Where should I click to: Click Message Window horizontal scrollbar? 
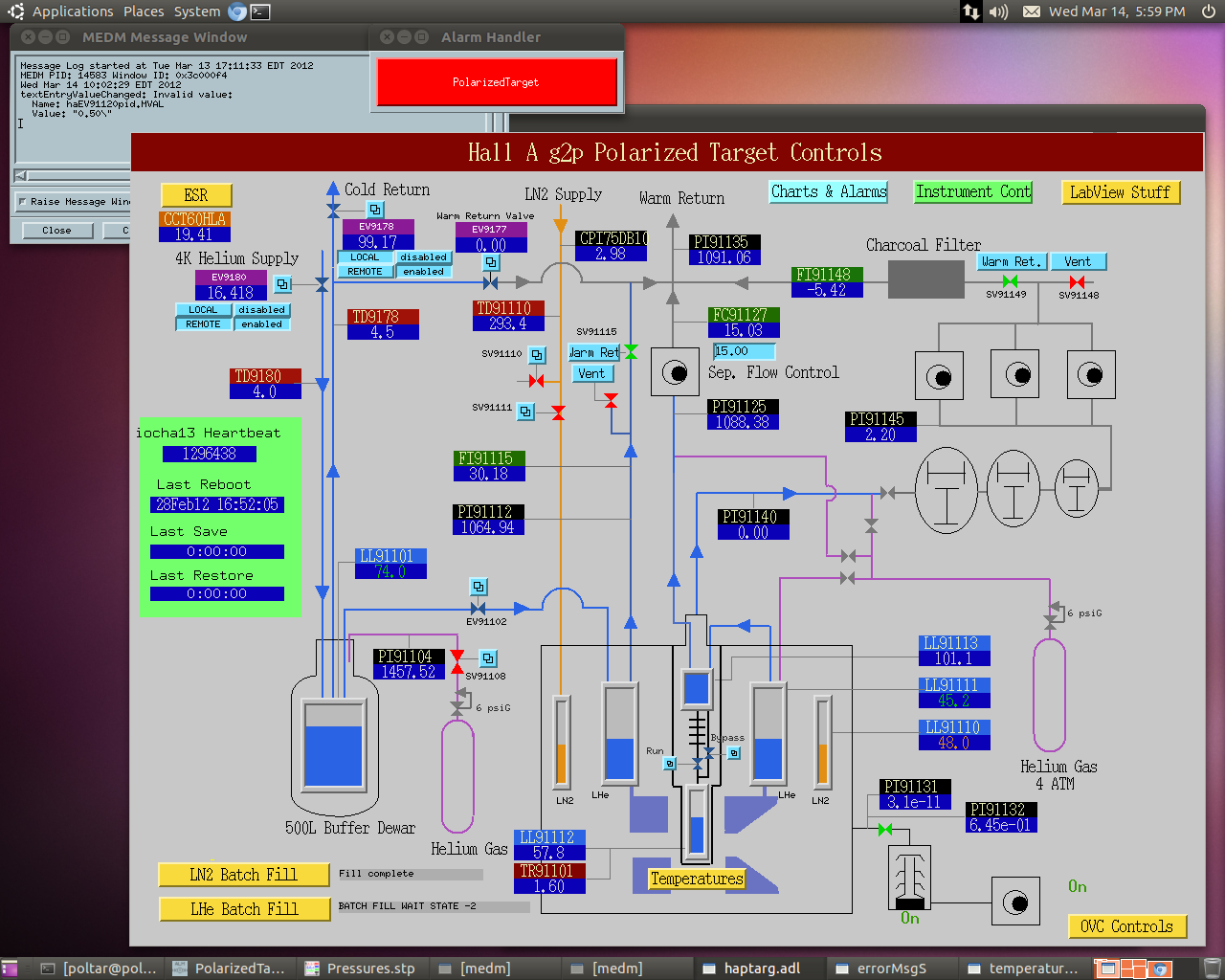(x=73, y=176)
